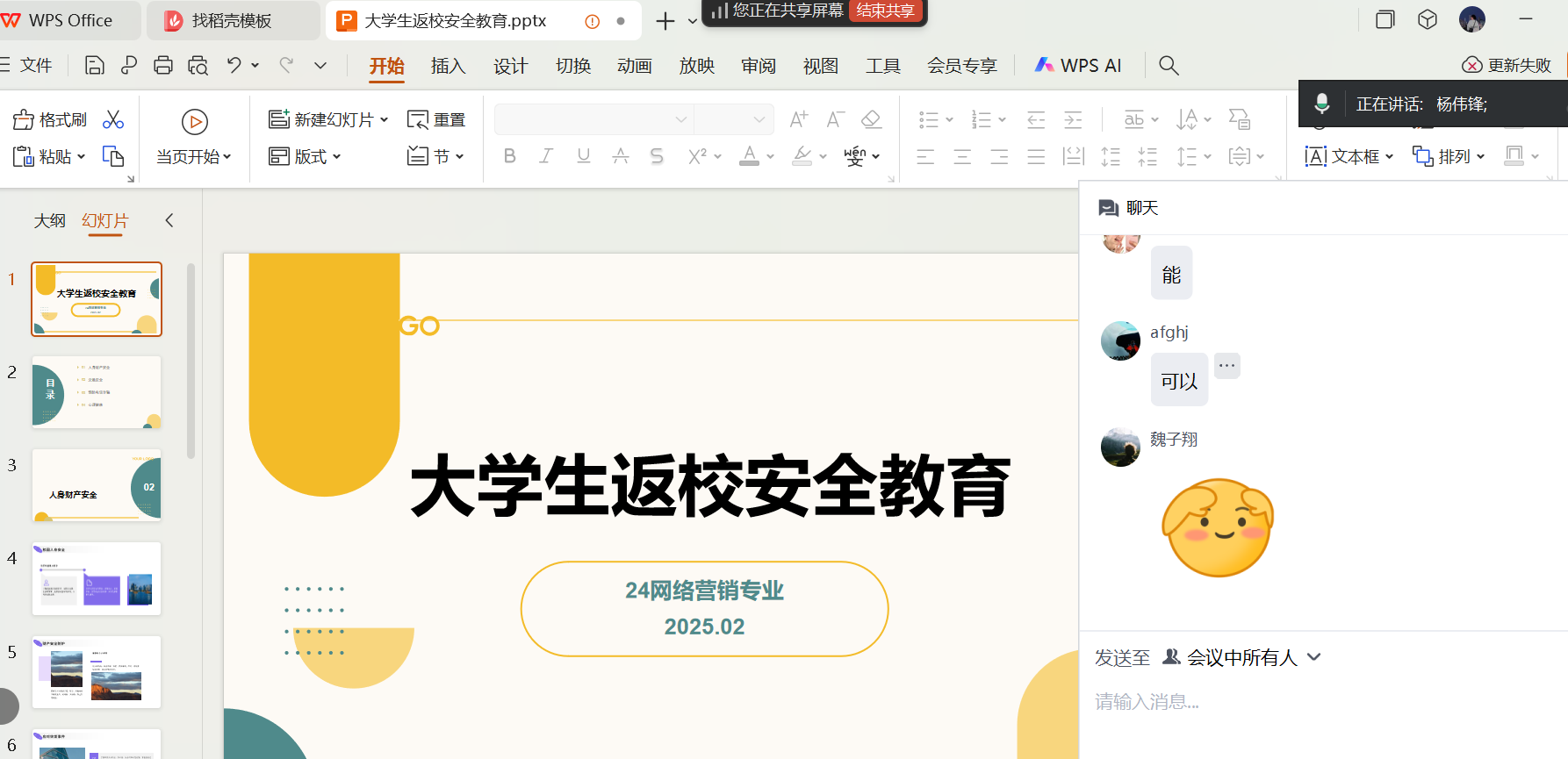Open the 会议中所有人 recipient dropdown
The height and width of the screenshot is (759, 1568).
click(1313, 657)
